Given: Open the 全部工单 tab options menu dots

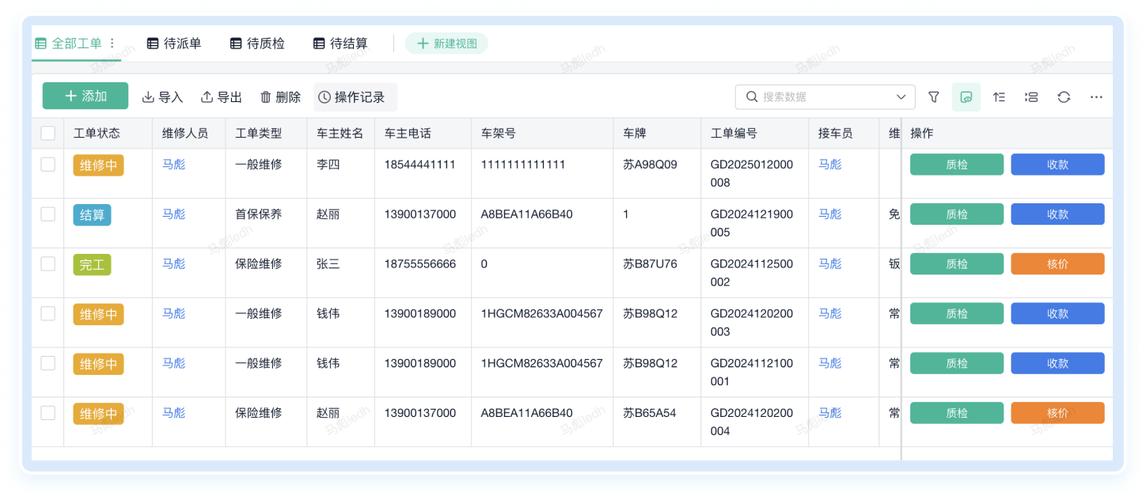Looking at the screenshot, I should [x=112, y=44].
